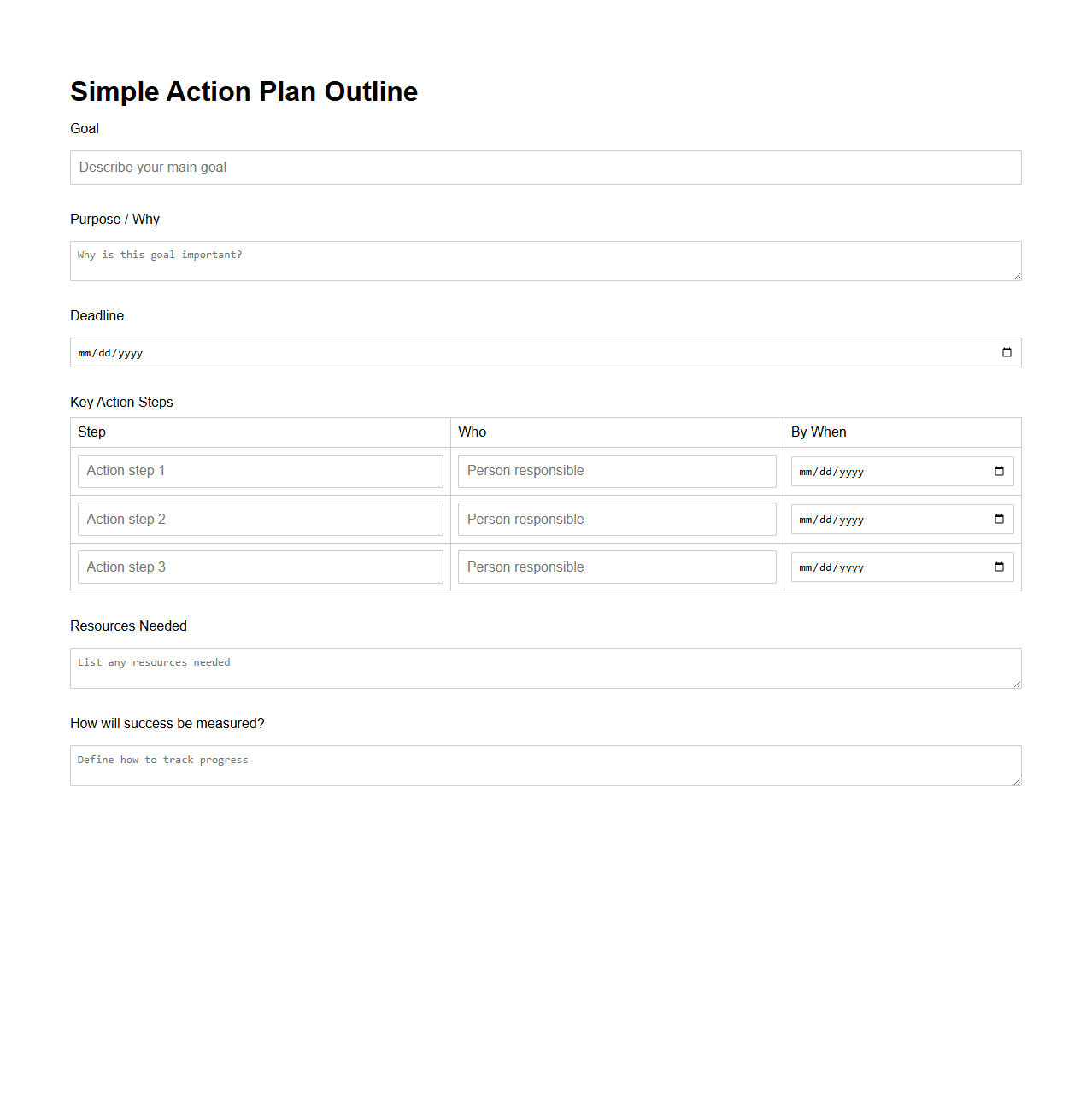This screenshot has height=1111, width=1092.
Task: Click the Who column header
Action: pyautogui.click(x=472, y=432)
